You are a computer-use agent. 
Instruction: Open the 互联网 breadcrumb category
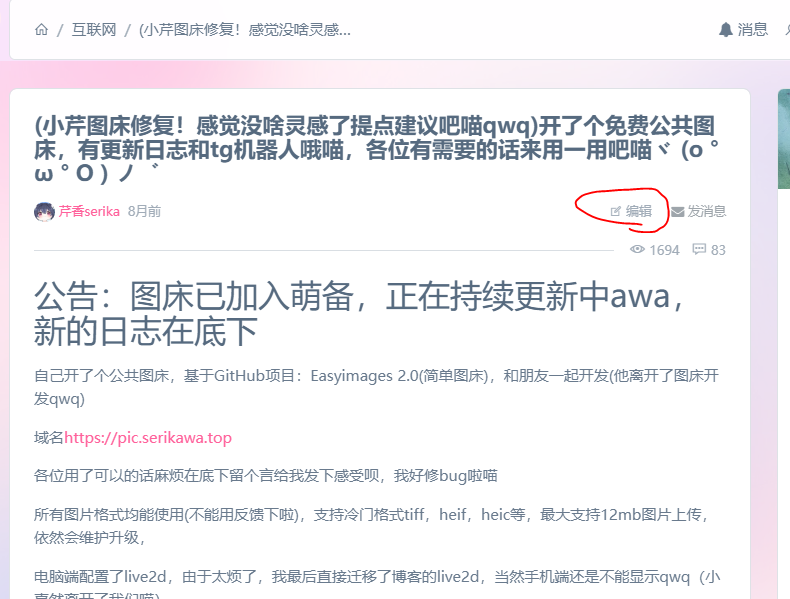pyautogui.click(x=94, y=30)
